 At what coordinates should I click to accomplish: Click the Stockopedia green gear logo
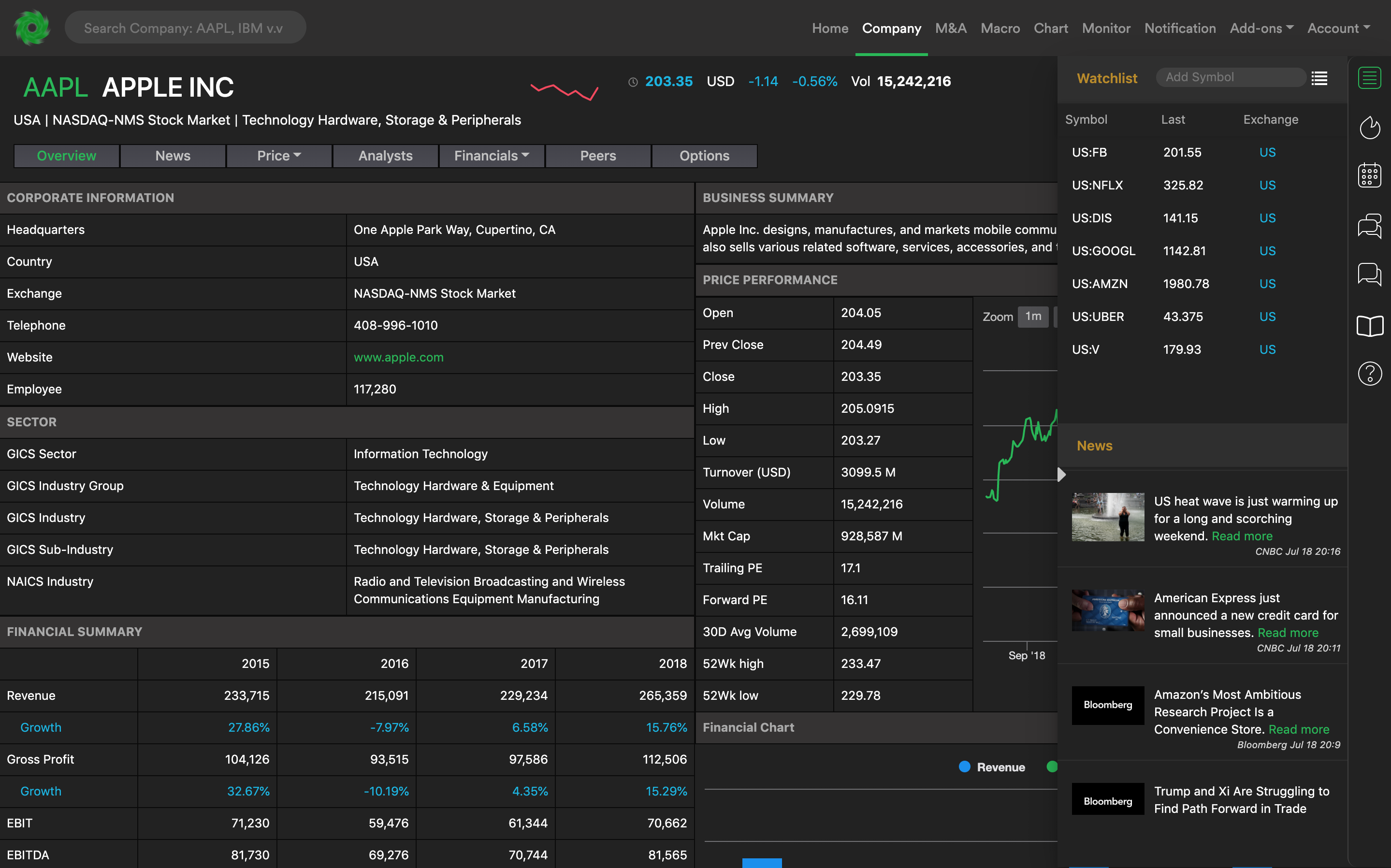click(x=31, y=27)
